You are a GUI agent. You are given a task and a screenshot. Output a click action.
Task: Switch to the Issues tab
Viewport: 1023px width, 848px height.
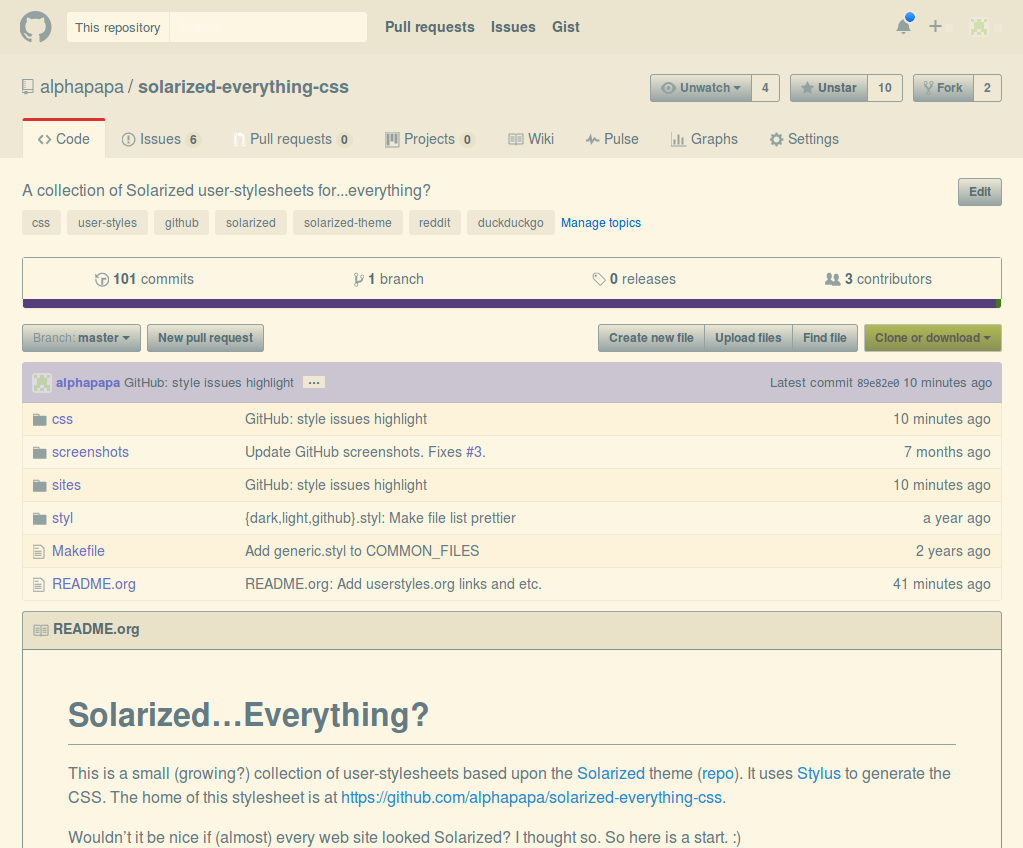click(x=160, y=139)
